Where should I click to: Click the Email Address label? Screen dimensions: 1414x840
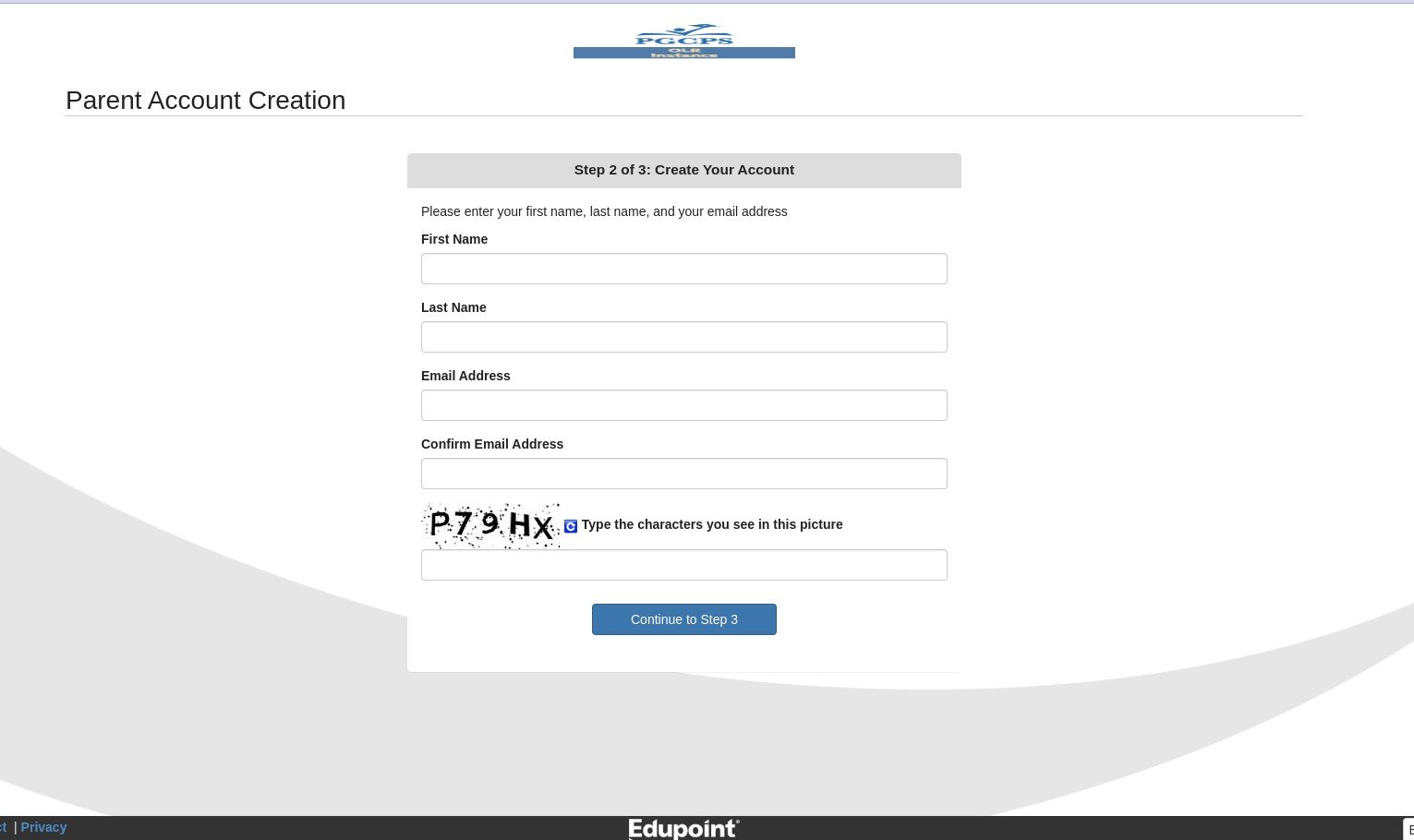[x=465, y=376]
